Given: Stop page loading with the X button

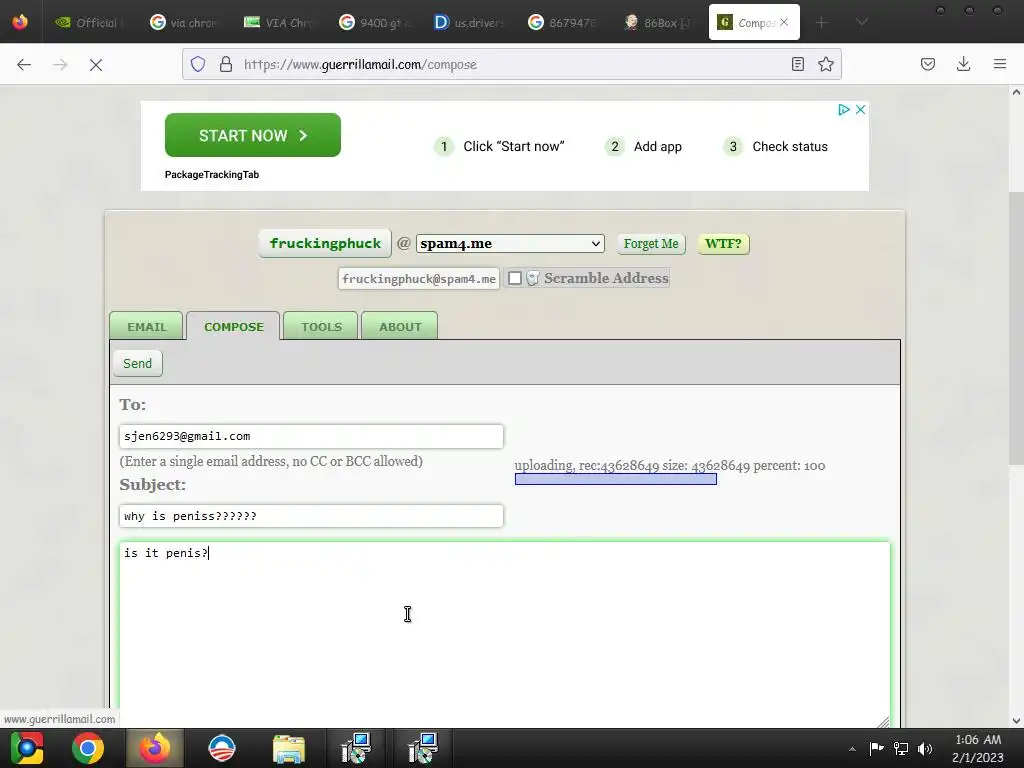Looking at the screenshot, I should pyautogui.click(x=96, y=65).
